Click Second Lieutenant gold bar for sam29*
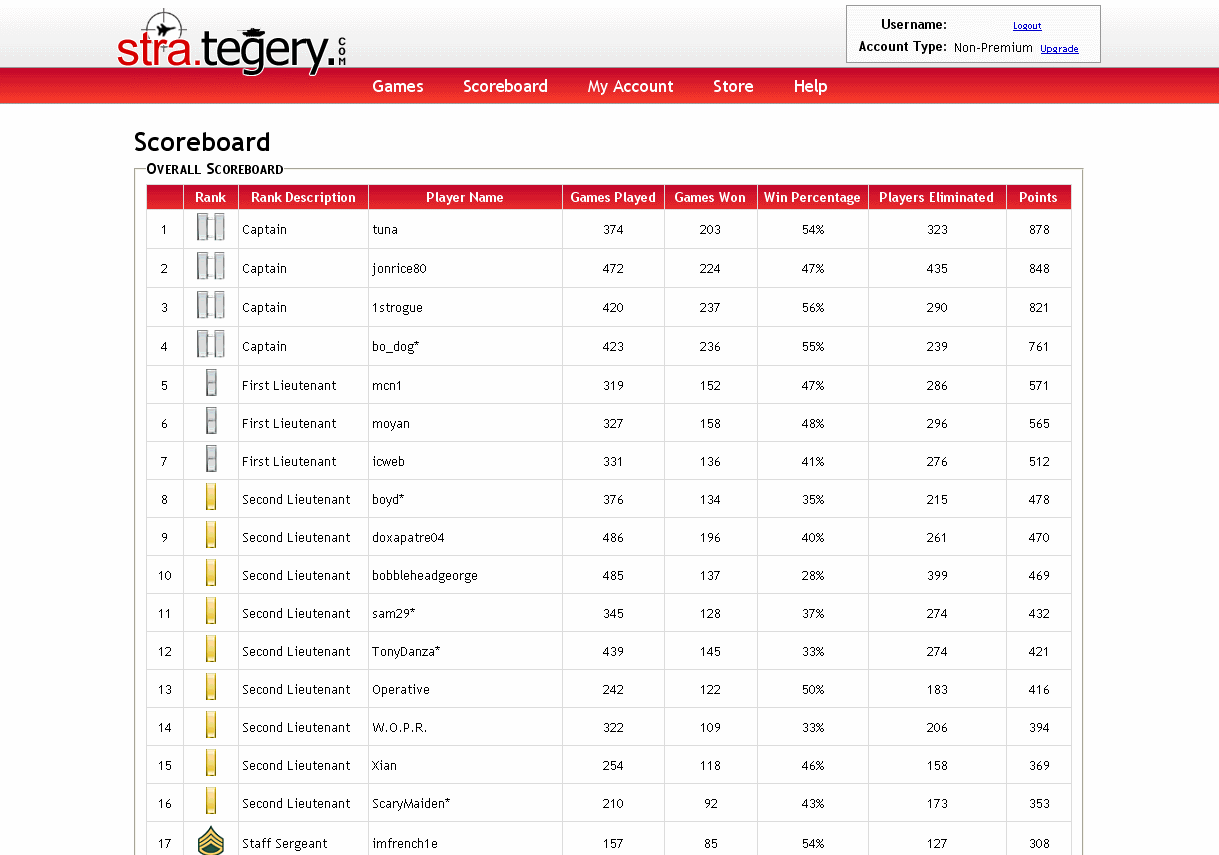This screenshot has height=855, width=1219. click(211, 612)
